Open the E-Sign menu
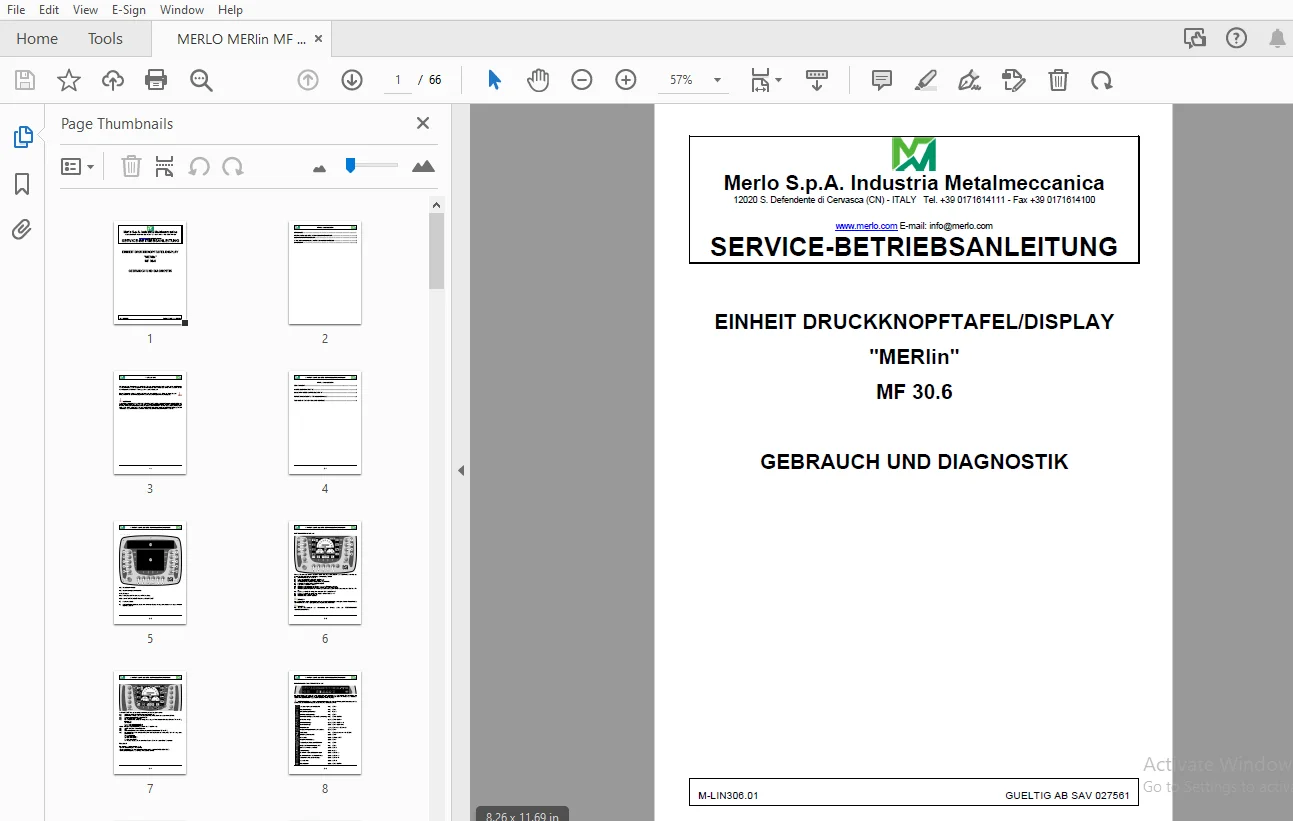Screen dimensions: 1293x821 pyautogui.click(x=129, y=10)
